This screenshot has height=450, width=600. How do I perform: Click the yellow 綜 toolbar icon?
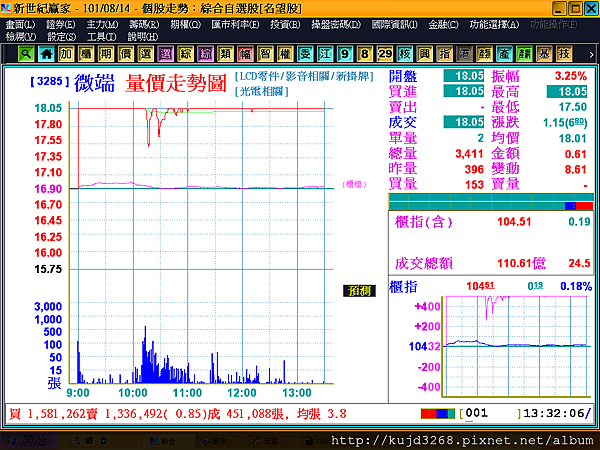pos(186,54)
